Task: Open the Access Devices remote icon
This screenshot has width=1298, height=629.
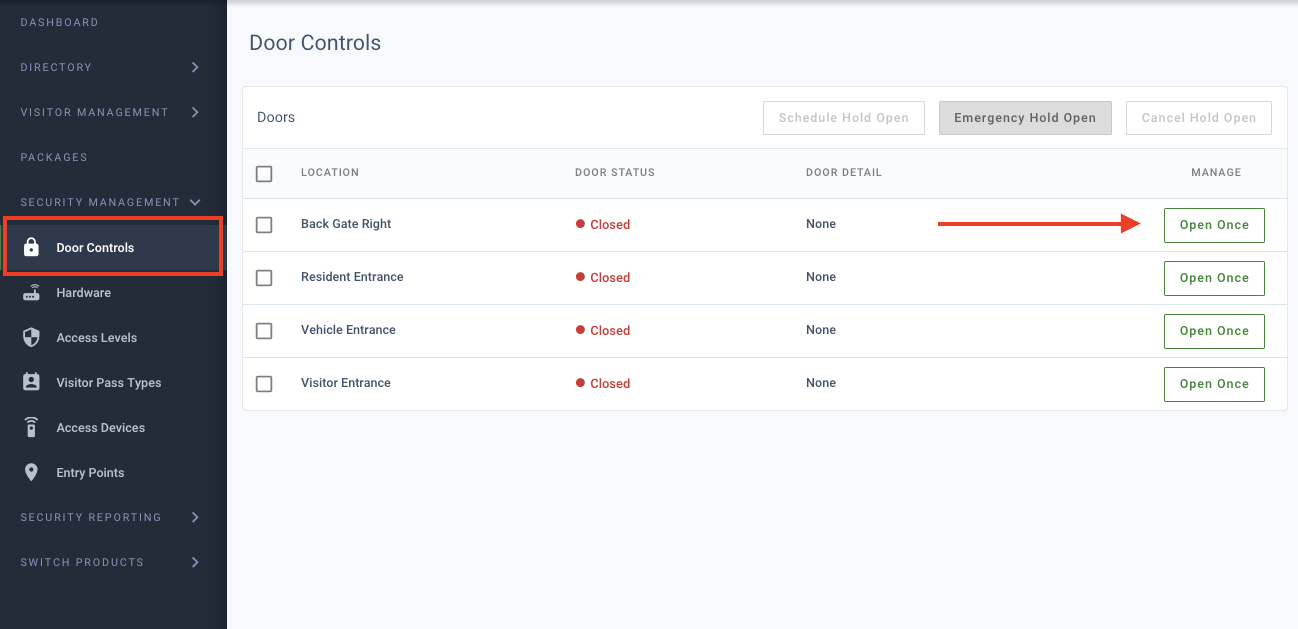Action: coord(31,428)
